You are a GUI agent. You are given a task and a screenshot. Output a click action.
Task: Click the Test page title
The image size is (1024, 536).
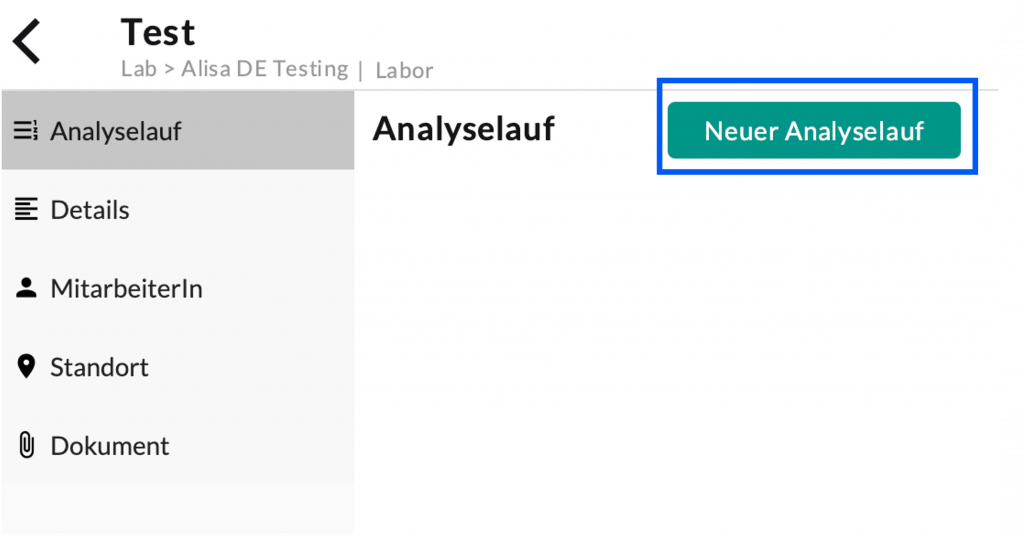tap(158, 32)
